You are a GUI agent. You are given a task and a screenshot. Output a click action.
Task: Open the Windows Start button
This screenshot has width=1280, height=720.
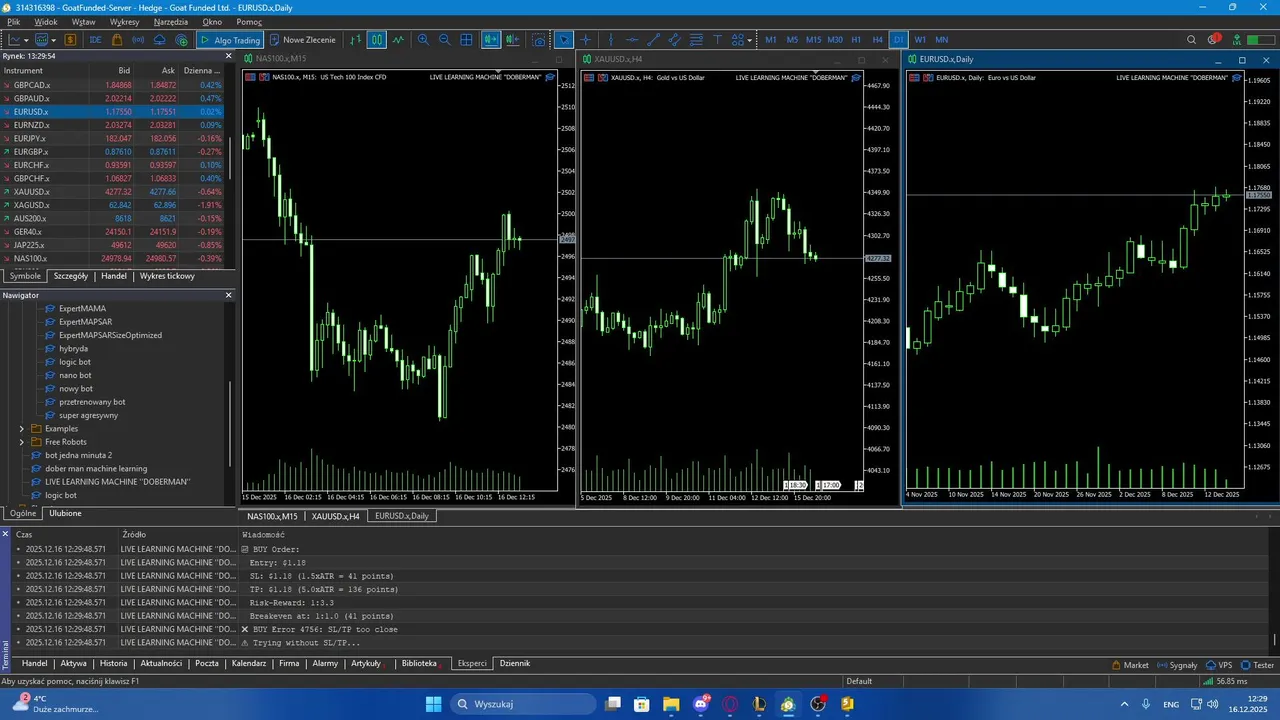pyautogui.click(x=433, y=704)
